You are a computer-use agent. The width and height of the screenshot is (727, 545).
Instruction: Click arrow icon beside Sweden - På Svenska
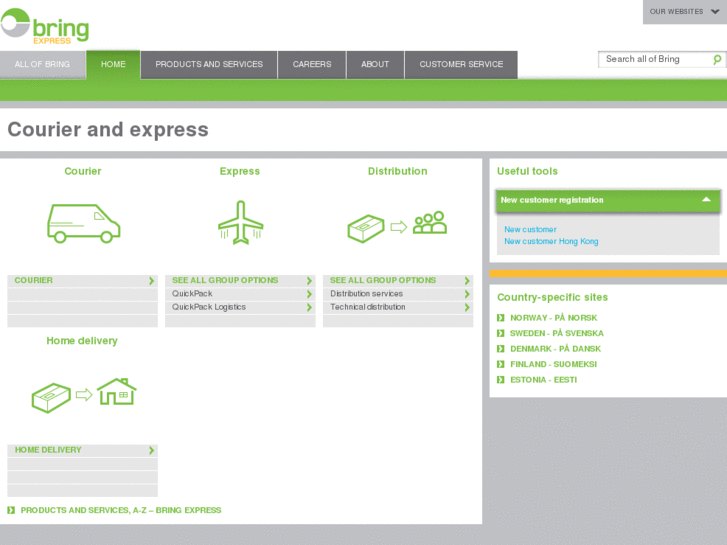[500, 333]
